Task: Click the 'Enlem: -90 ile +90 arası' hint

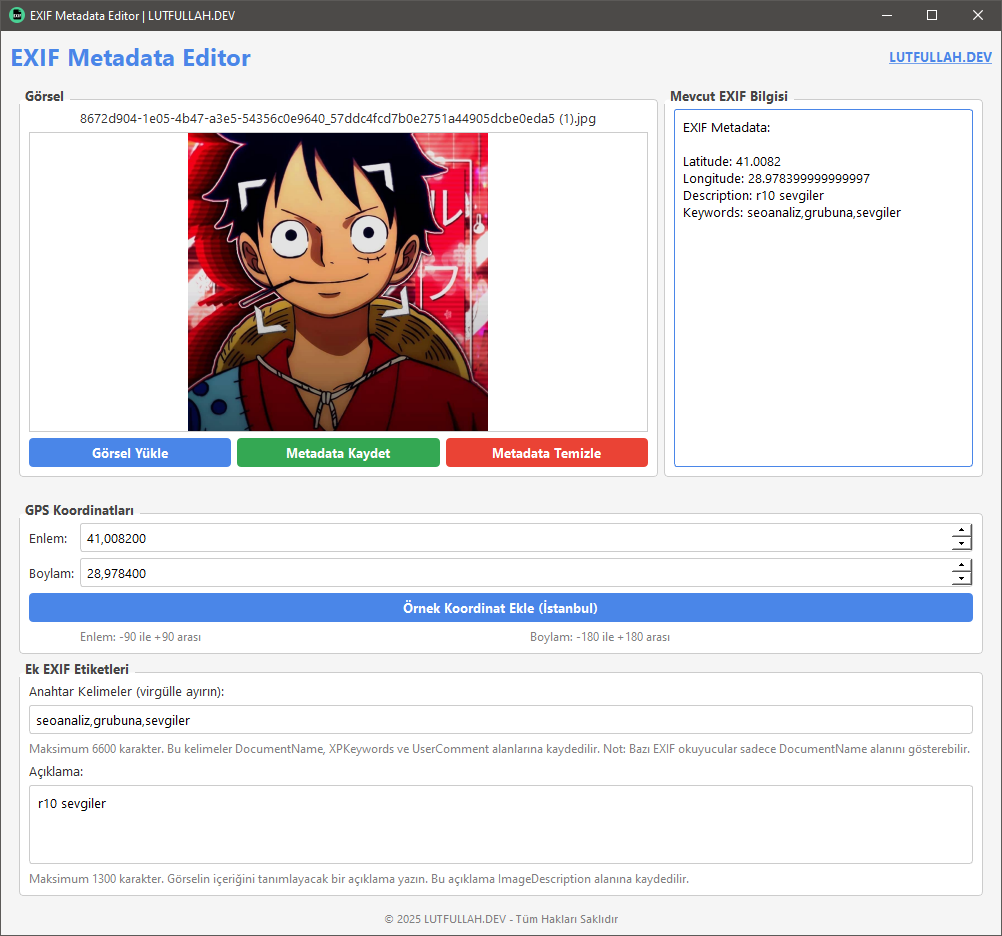Action: click(141, 637)
